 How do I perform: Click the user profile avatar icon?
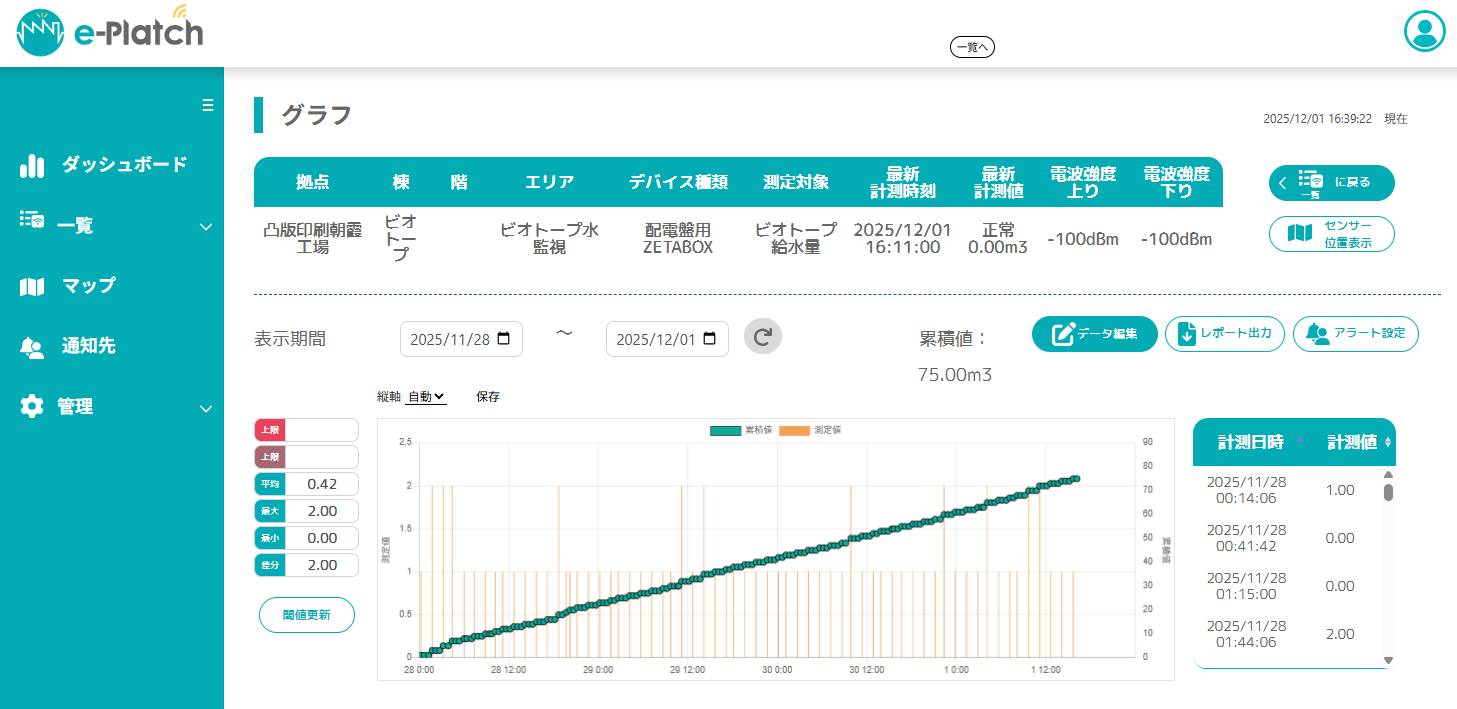point(1425,31)
